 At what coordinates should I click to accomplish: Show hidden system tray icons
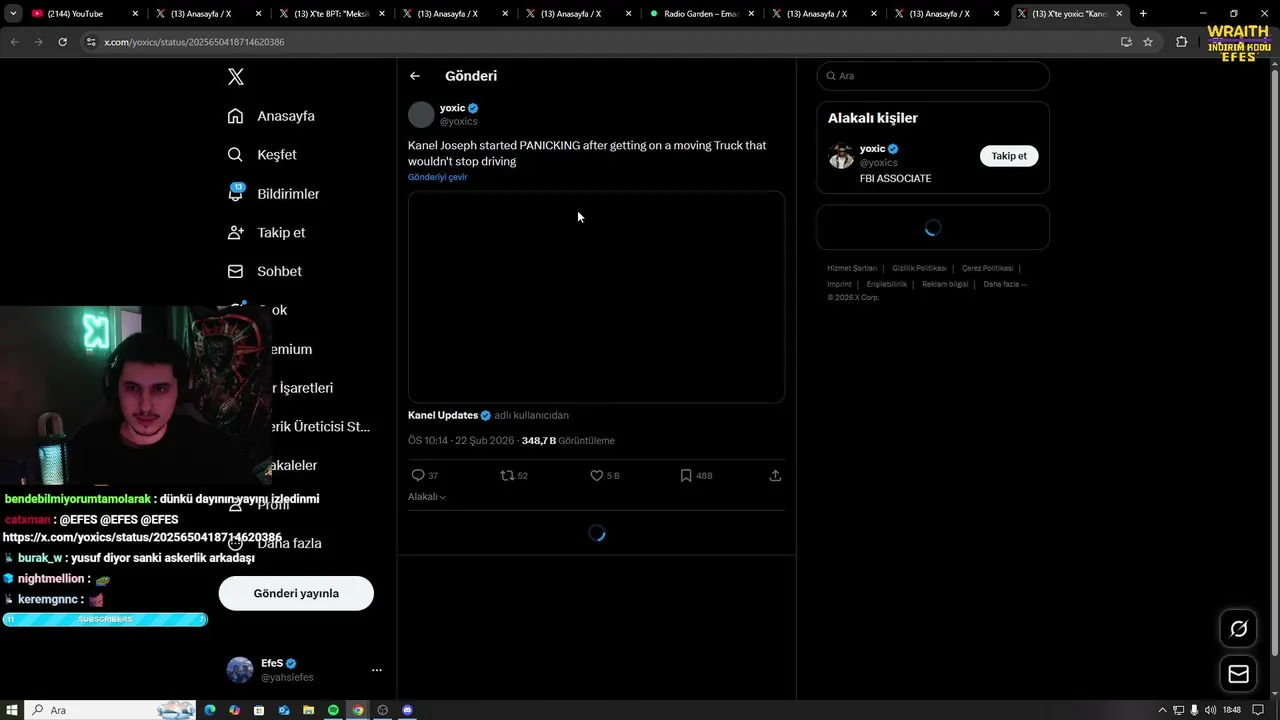pyautogui.click(x=1163, y=710)
